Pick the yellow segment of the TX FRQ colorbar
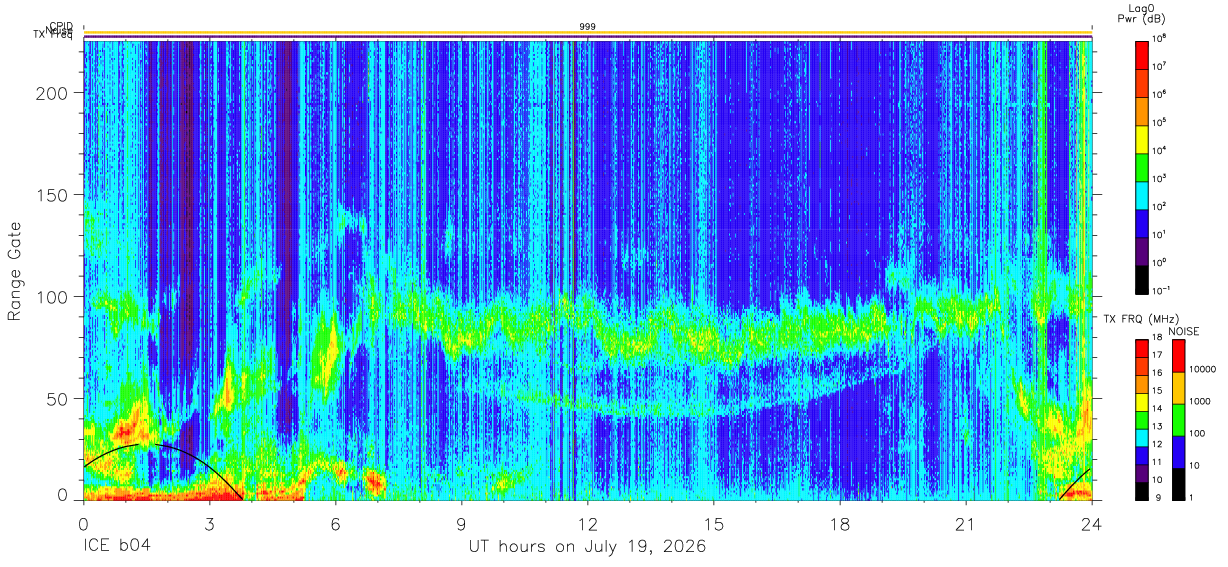 pyautogui.click(x=1142, y=401)
